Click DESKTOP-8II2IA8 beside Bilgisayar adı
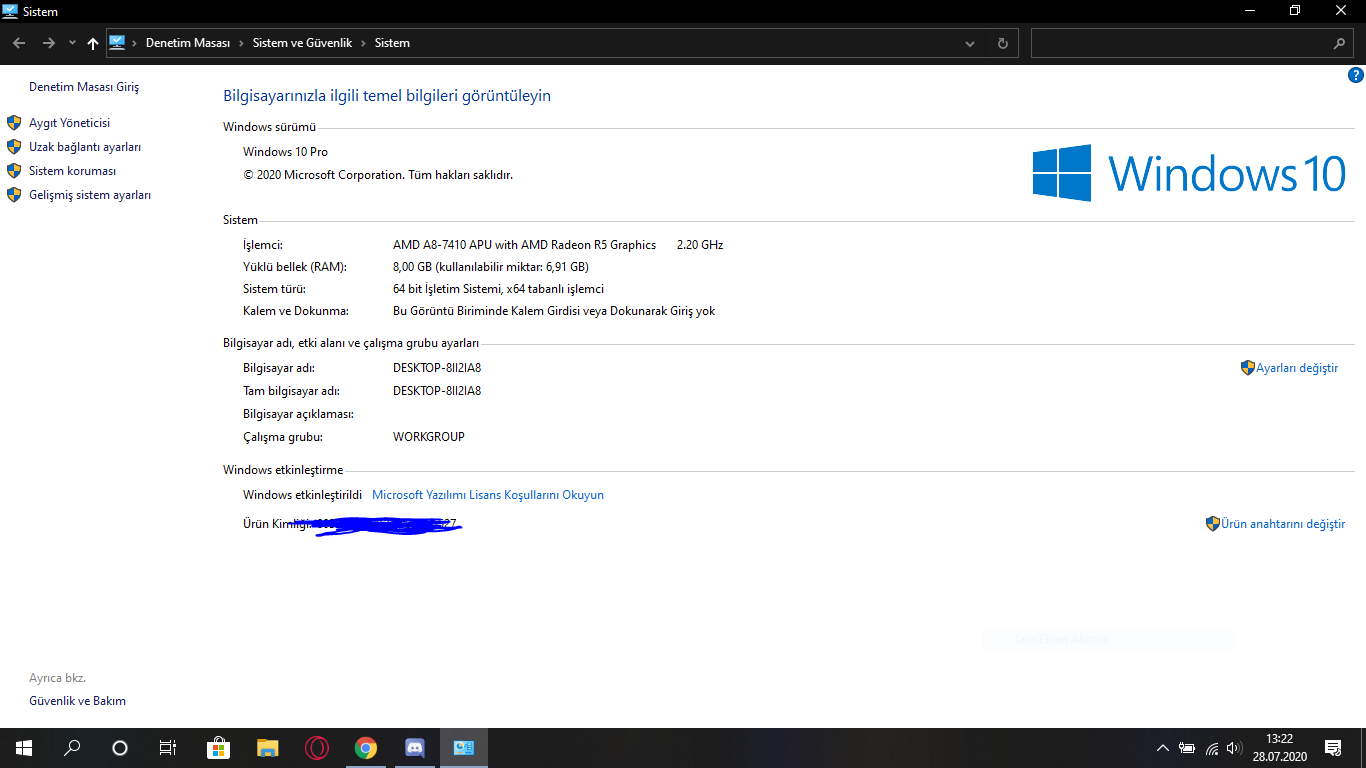1366x768 pixels. [x=437, y=368]
